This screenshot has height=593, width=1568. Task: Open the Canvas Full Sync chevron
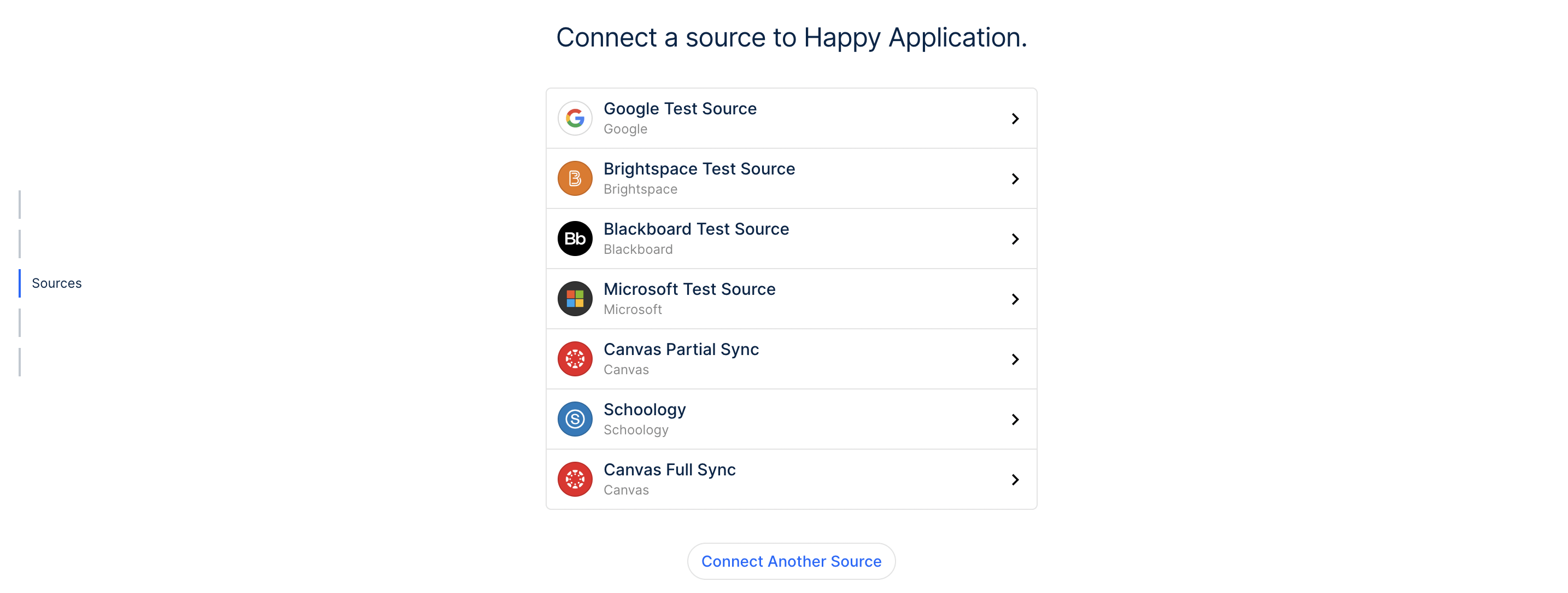pyautogui.click(x=1015, y=480)
